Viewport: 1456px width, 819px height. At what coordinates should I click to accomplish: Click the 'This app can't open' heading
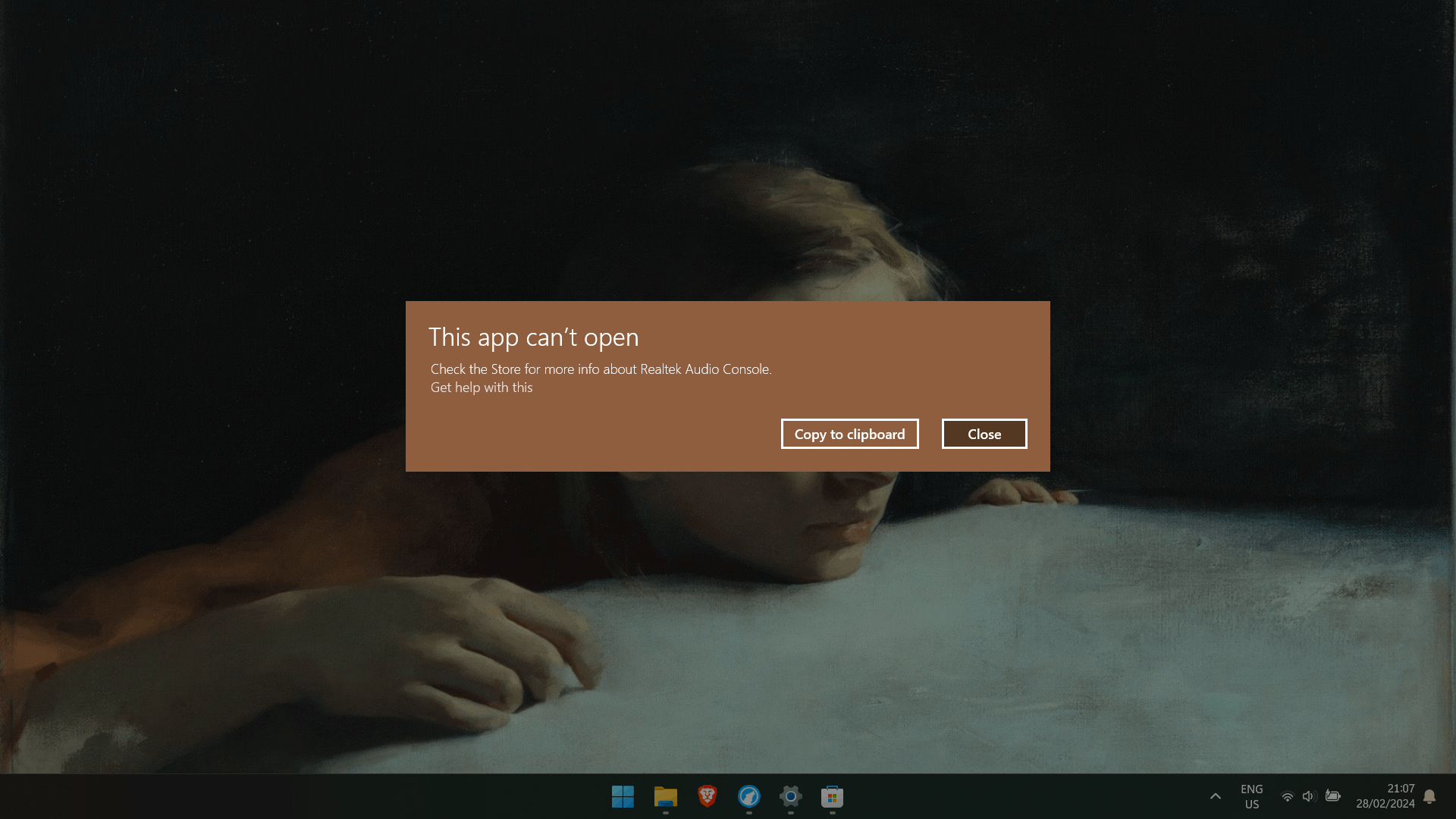(x=533, y=337)
